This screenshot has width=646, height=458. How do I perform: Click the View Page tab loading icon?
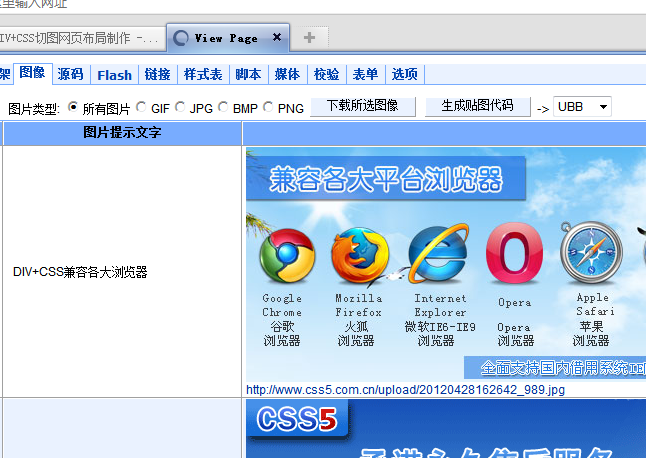click(181, 38)
